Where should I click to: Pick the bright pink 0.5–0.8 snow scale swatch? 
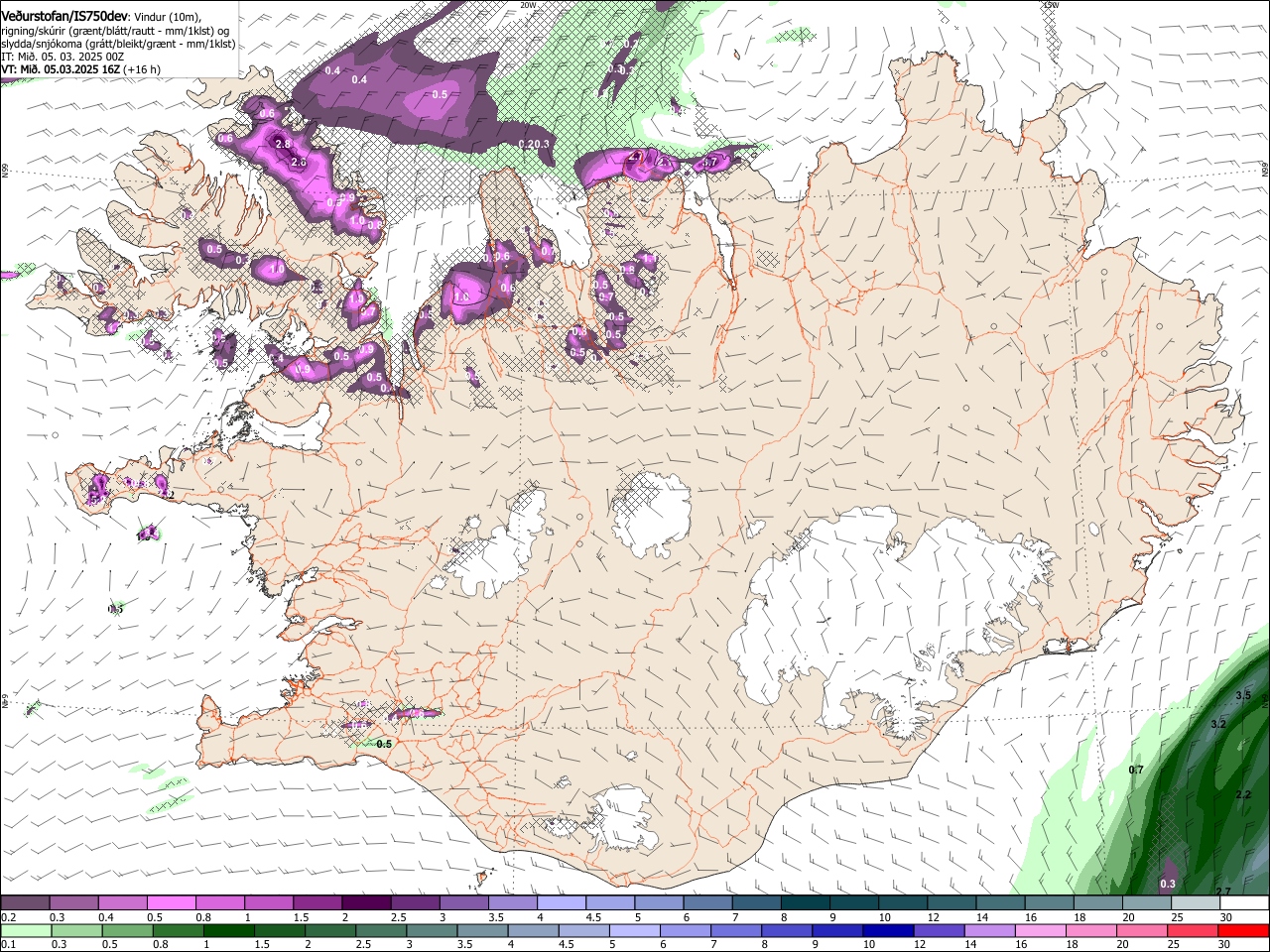[173, 903]
